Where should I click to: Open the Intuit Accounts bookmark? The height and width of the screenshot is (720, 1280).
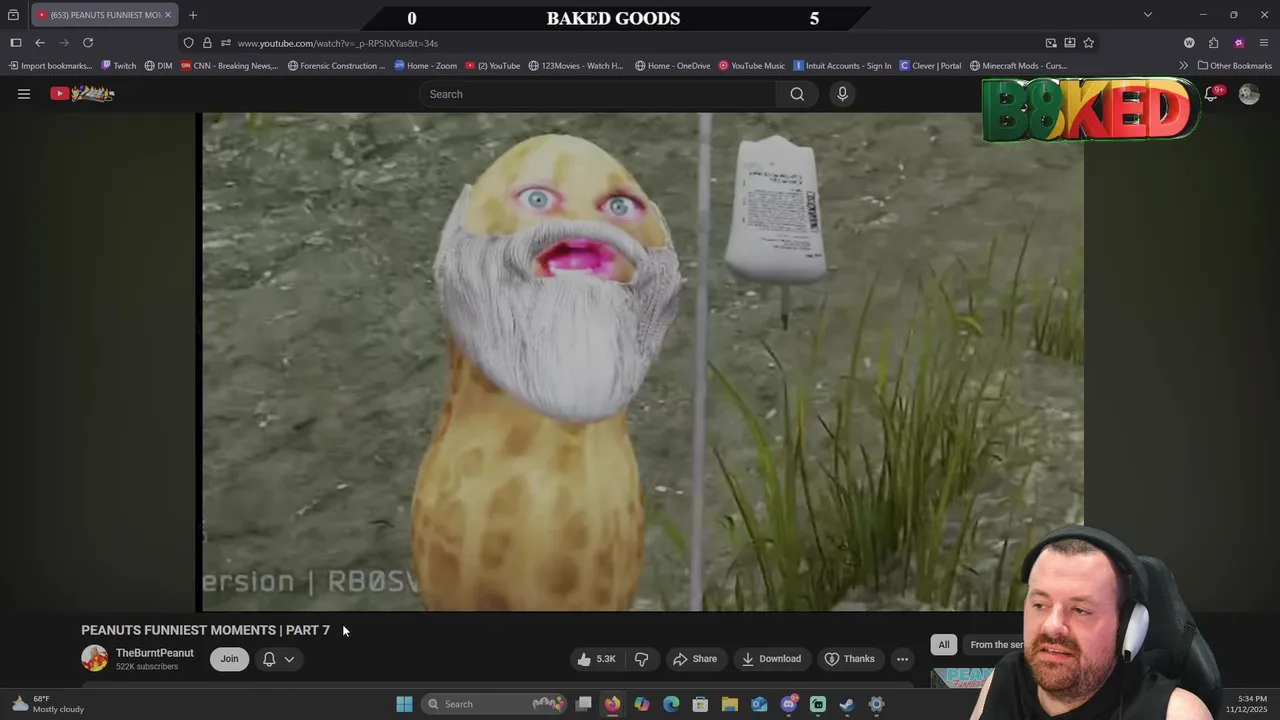click(842, 66)
